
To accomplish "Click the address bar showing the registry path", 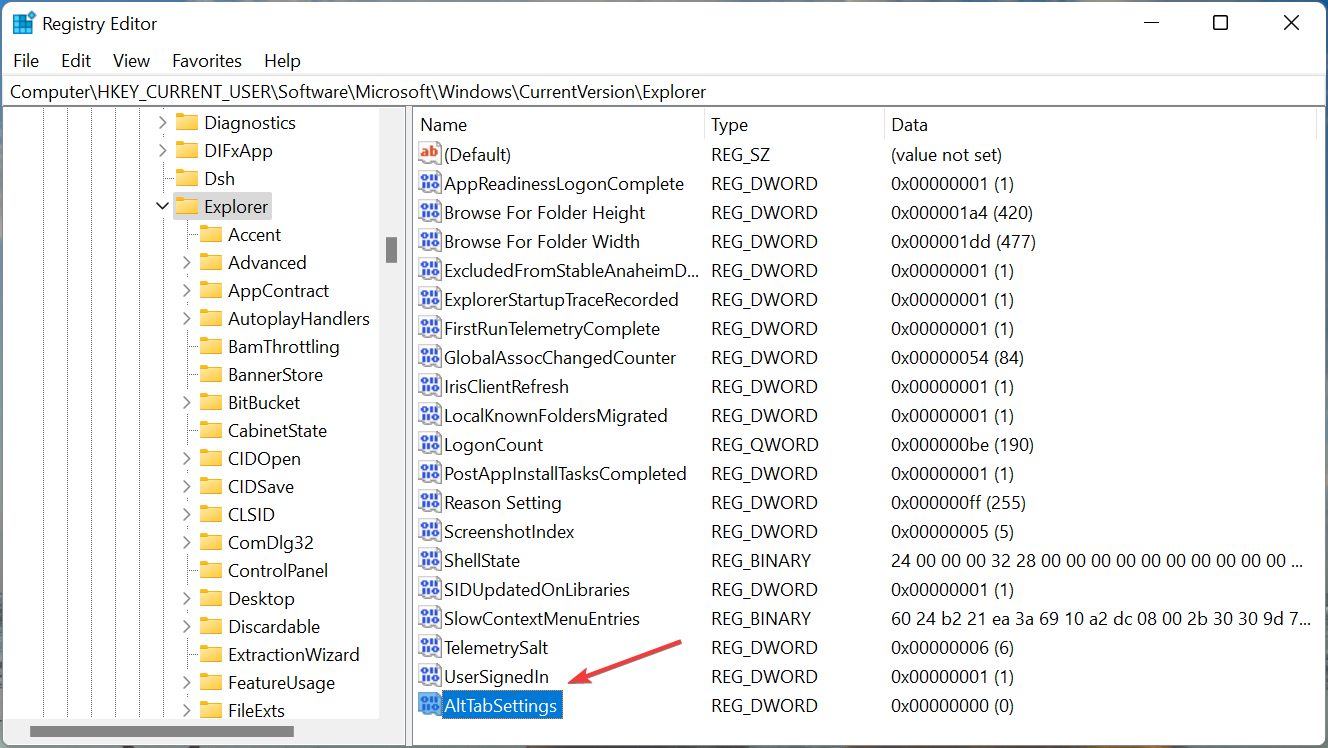I will (350, 91).
